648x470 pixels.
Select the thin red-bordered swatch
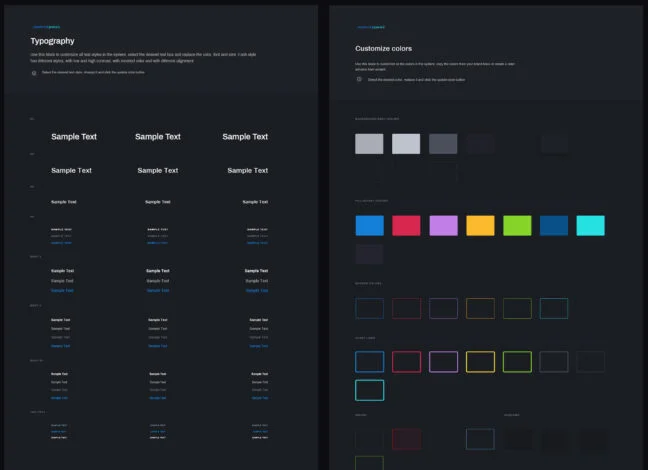tap(406, 308)
